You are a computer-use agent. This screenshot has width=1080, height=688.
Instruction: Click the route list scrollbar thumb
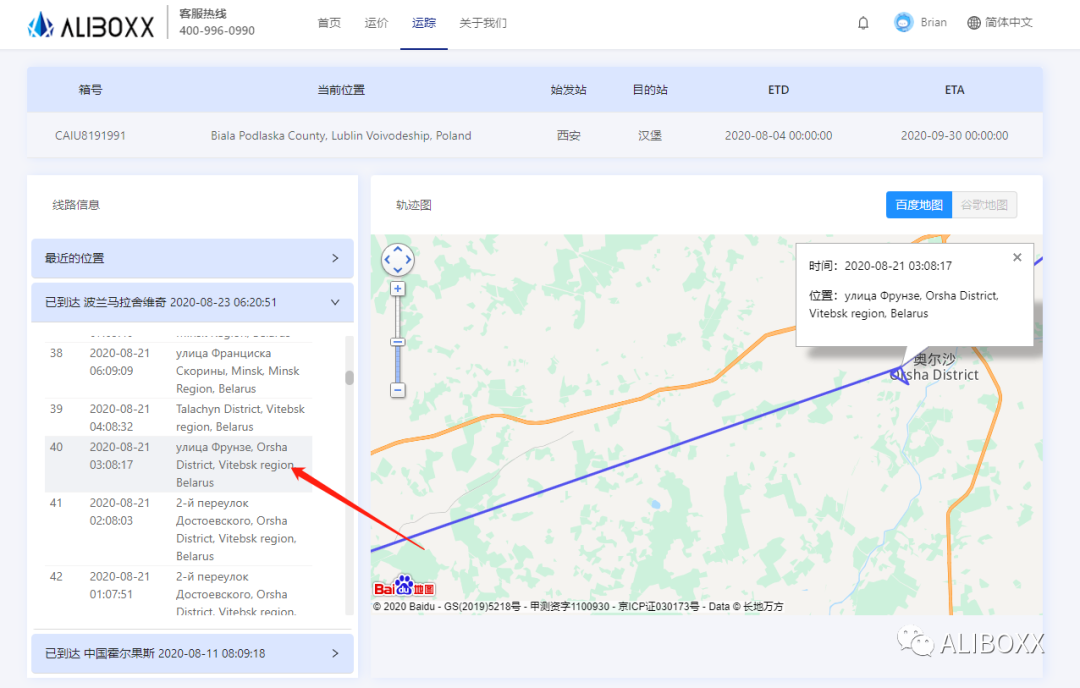point(349,377)
